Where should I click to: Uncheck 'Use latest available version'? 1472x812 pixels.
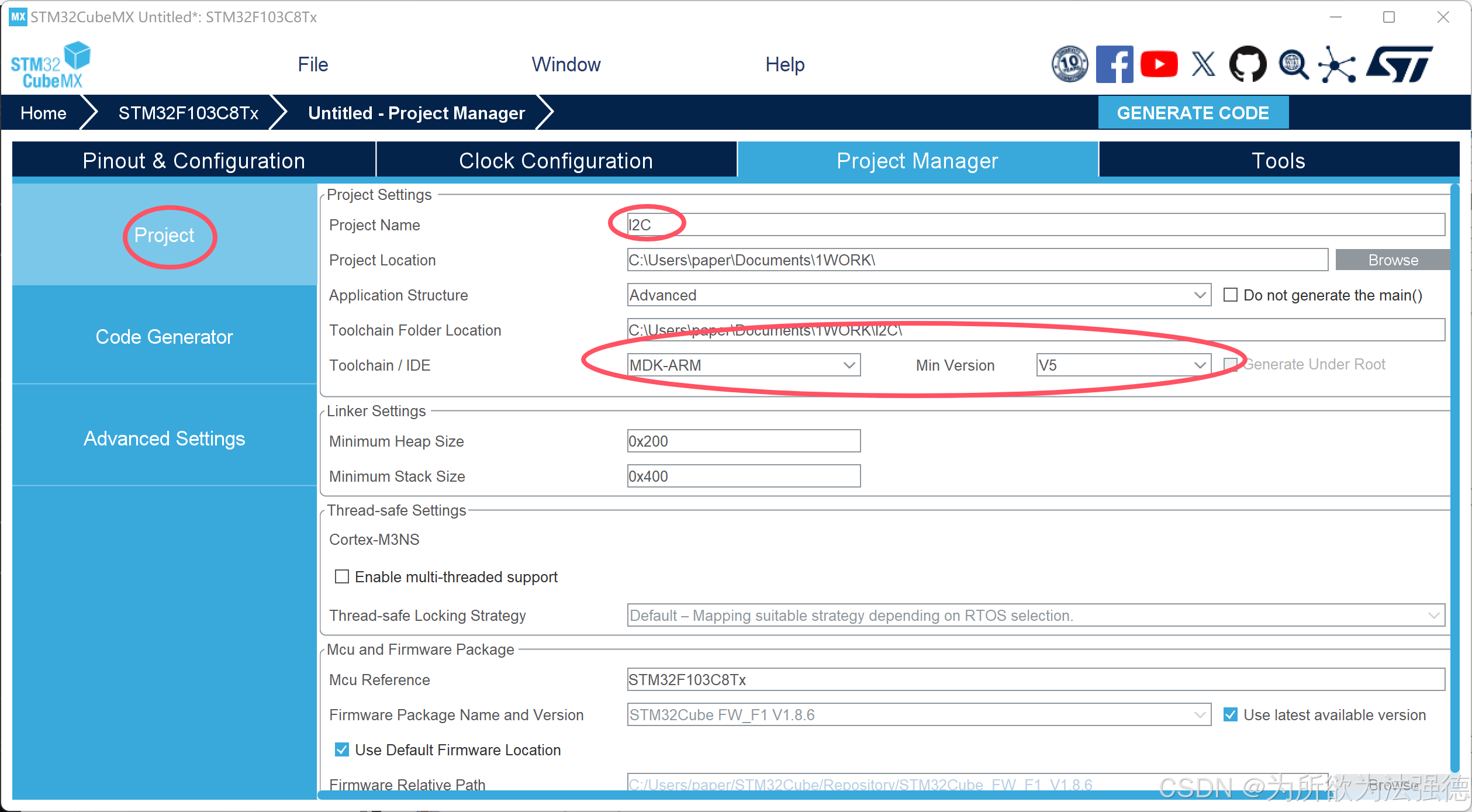1230,714
